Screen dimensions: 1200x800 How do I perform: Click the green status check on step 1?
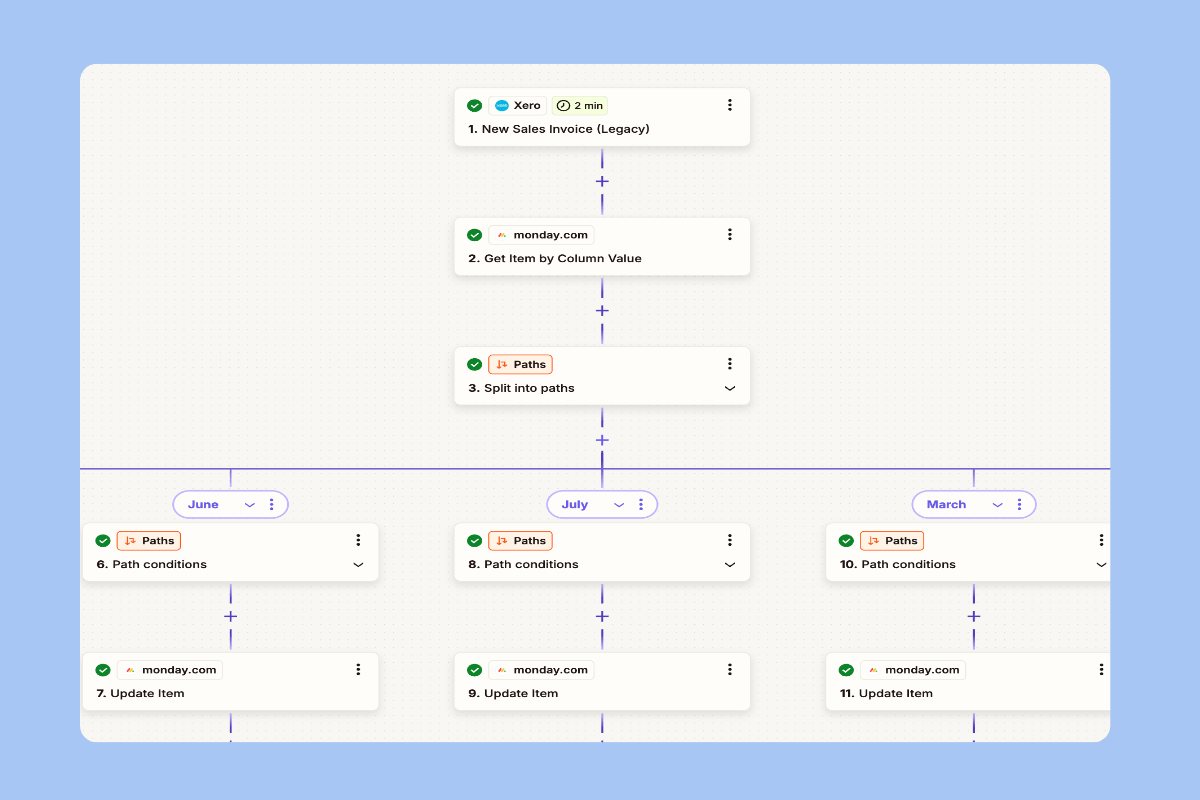click(474, 106)
